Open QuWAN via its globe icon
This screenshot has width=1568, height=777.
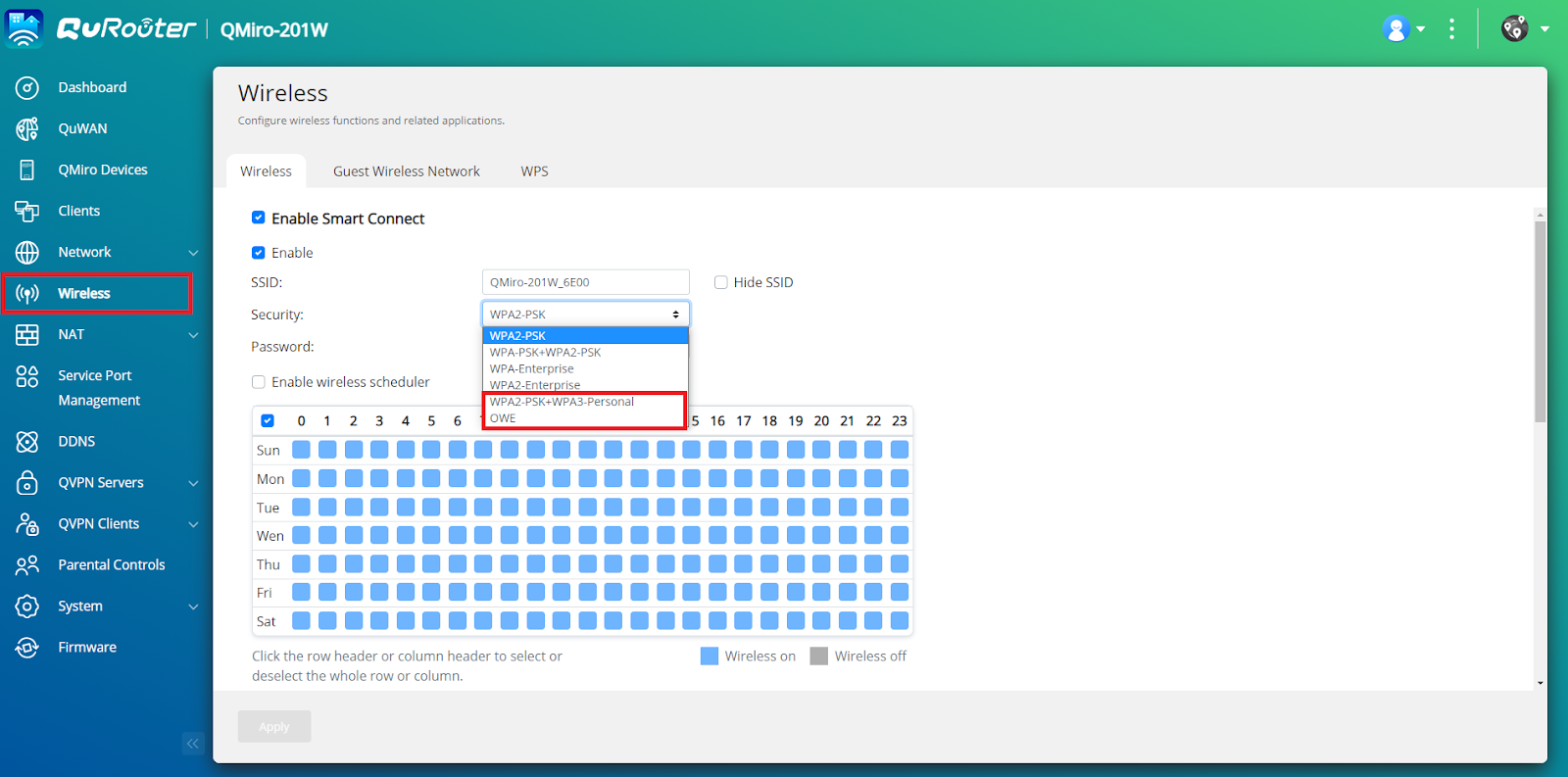(x=27, y=129)
